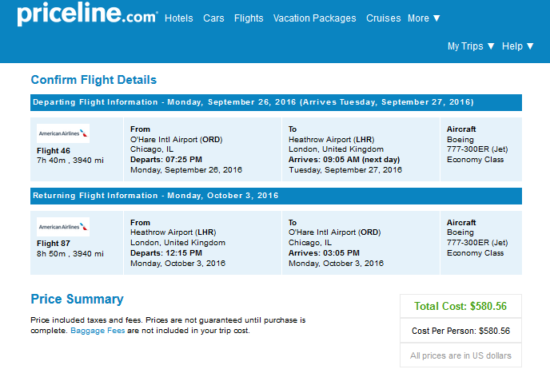This screenshot has width=550, height=389.
Task: Select the Departing Flight Information header bar
Action: coord(276,102)
